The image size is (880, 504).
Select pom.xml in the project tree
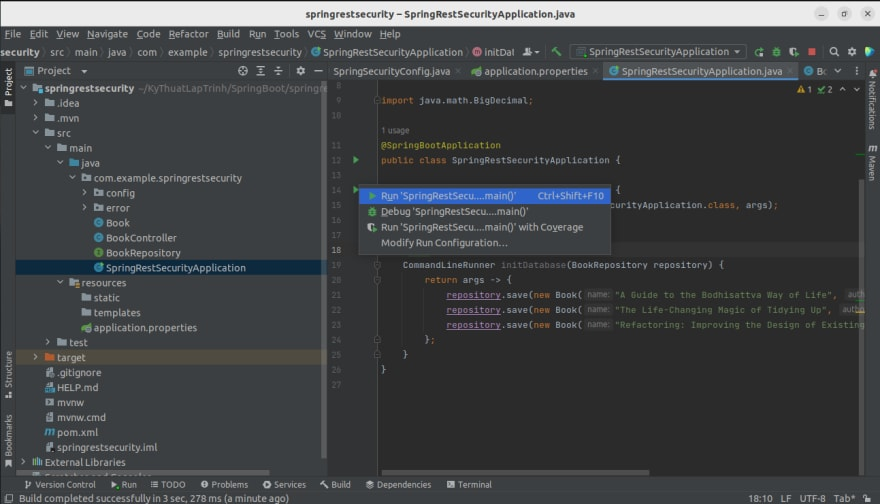(x=77, y=432)
